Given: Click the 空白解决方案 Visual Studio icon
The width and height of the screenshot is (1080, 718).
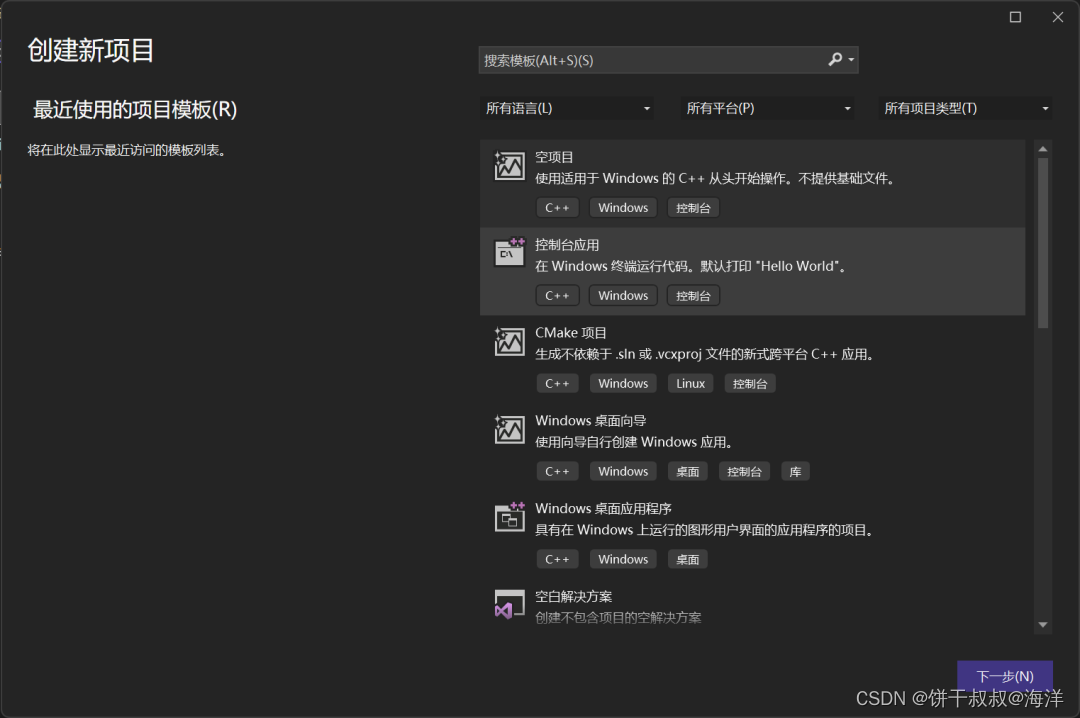Looking at the screenshot, I should (509, 604).
